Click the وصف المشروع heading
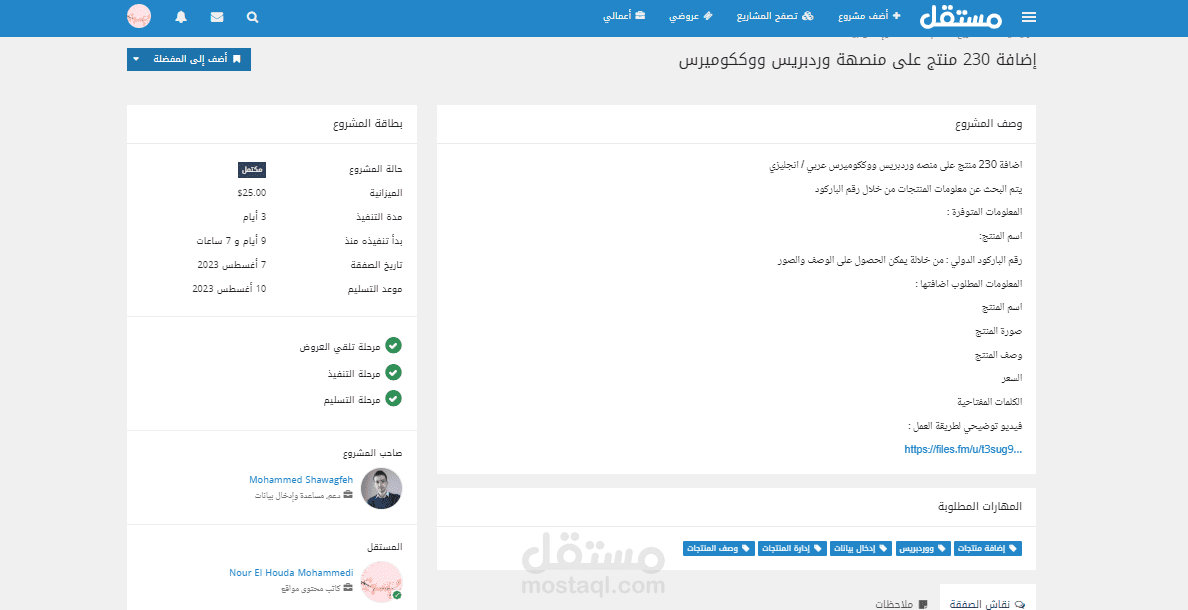Viewport: 1188px width, 610px height. tap(988, 124)
